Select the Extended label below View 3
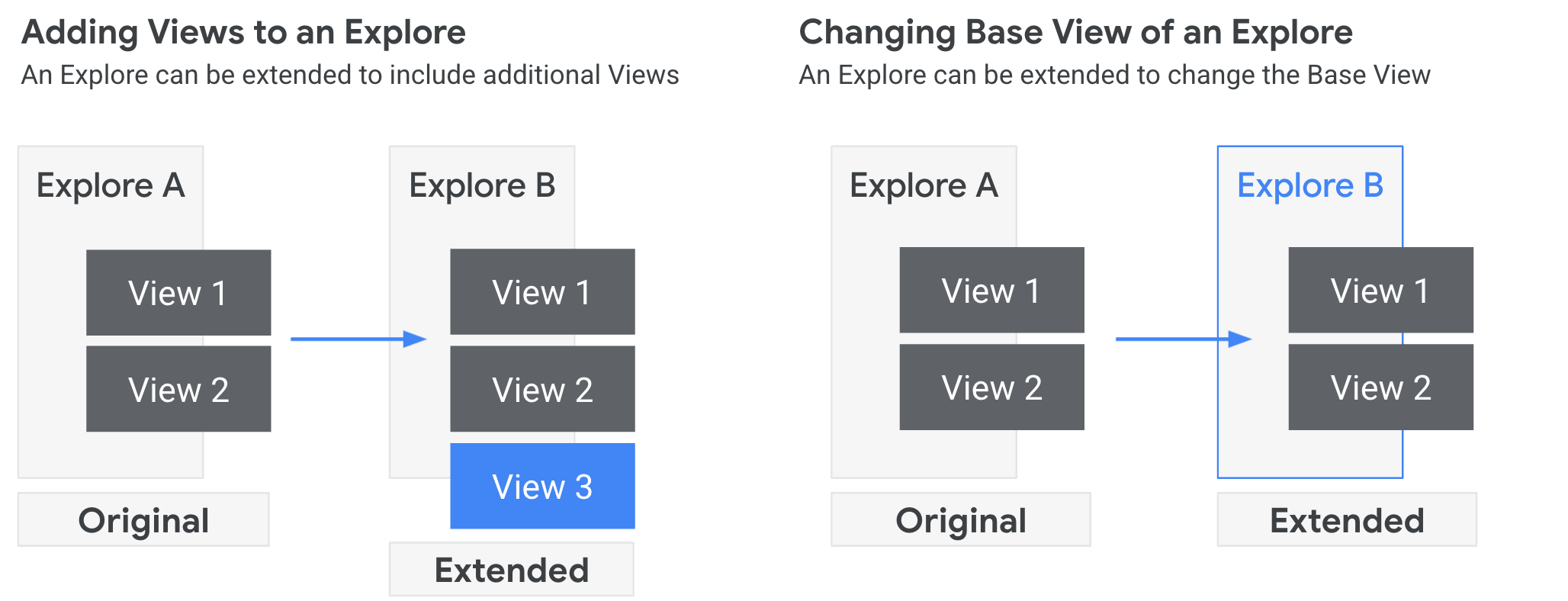This screenshot has height=601, width=1568. click(x=512, y=570)
